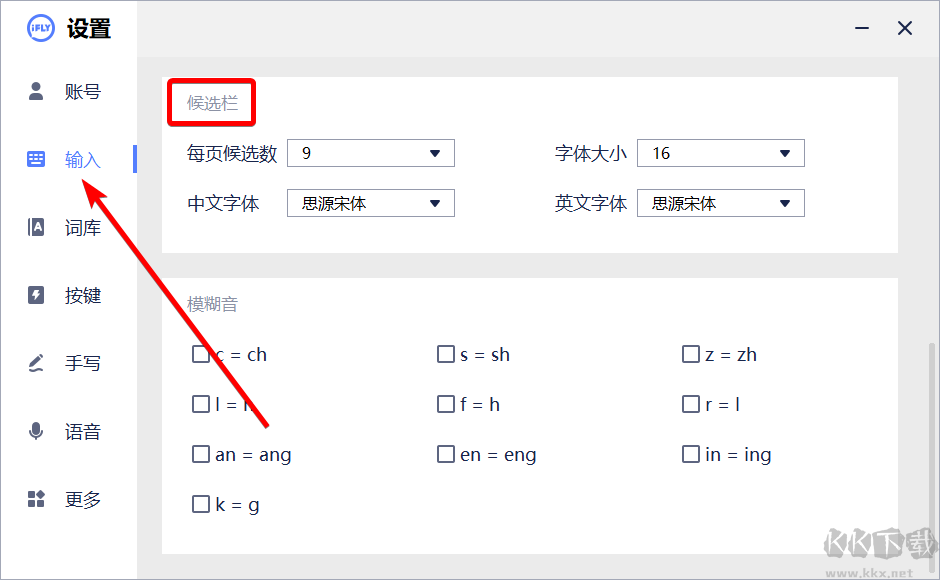Check the an = ang checkbox

200,453
